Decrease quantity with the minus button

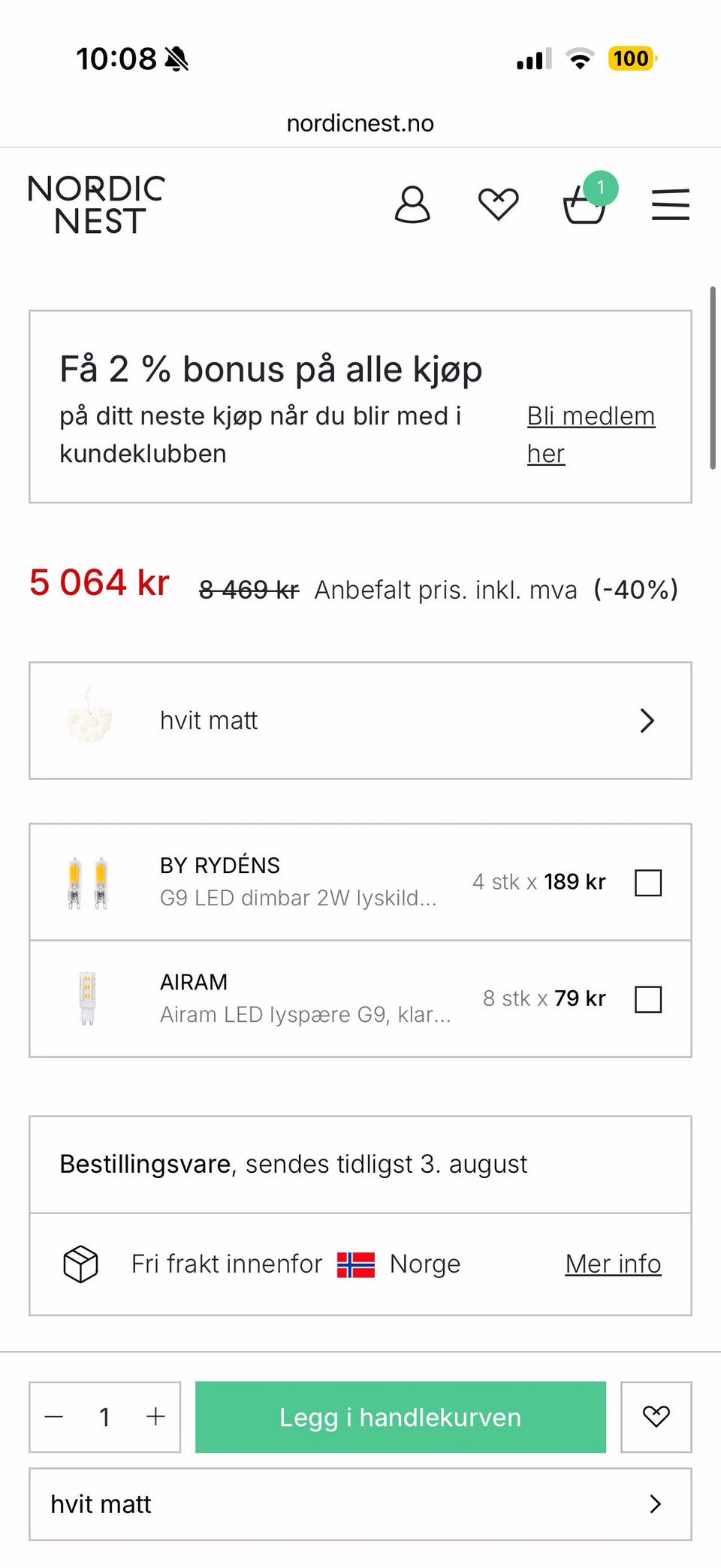[x=54, y=1416]
